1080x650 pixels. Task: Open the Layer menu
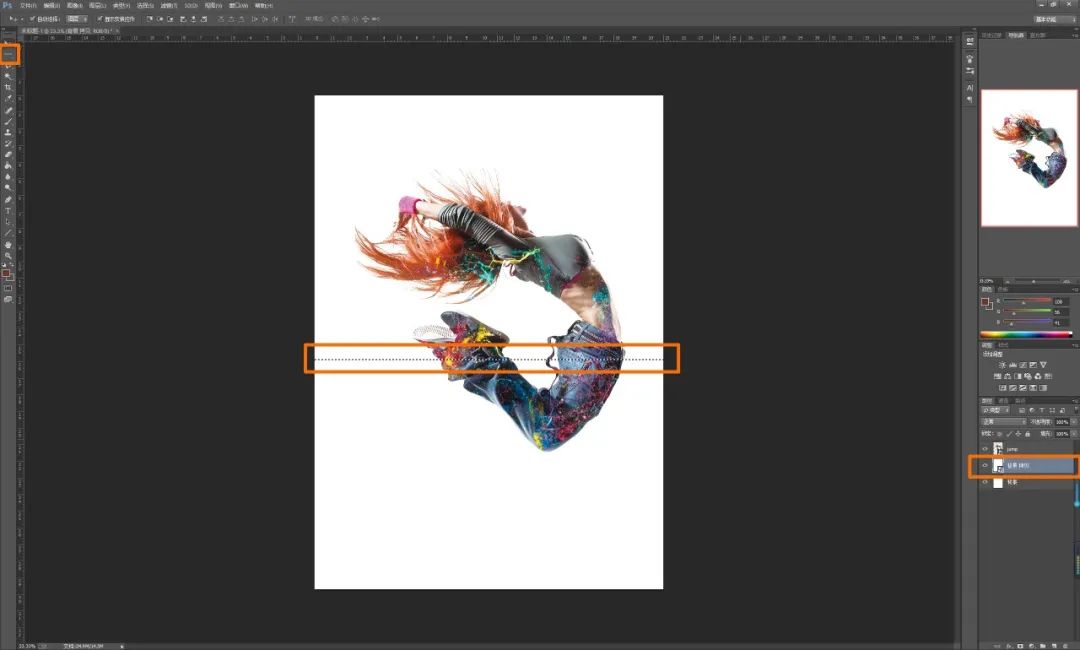(x=97, y=6)
